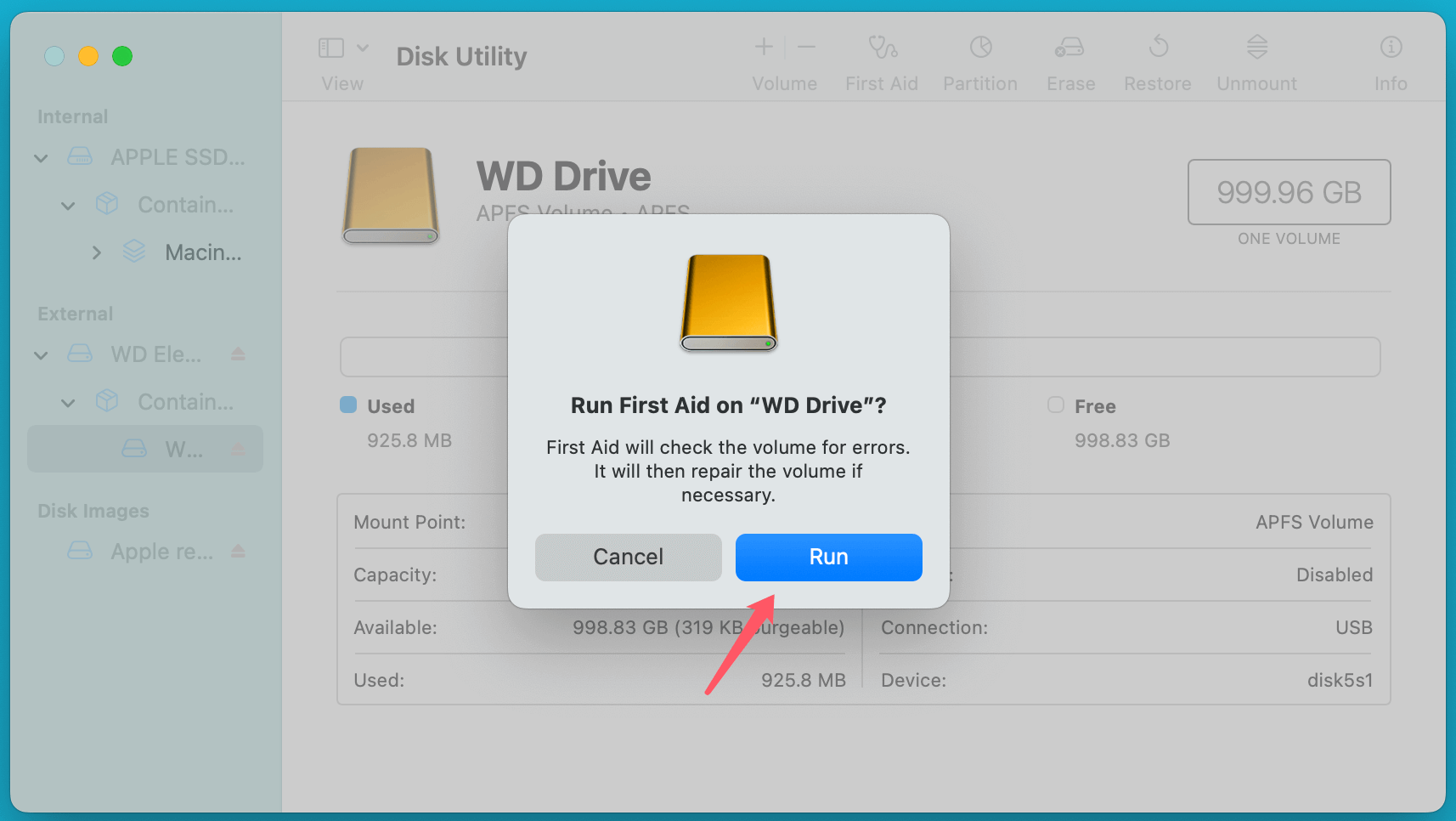
Task: Collapse the APPLE SSD tree entry
Action: [x=40, y=157]
